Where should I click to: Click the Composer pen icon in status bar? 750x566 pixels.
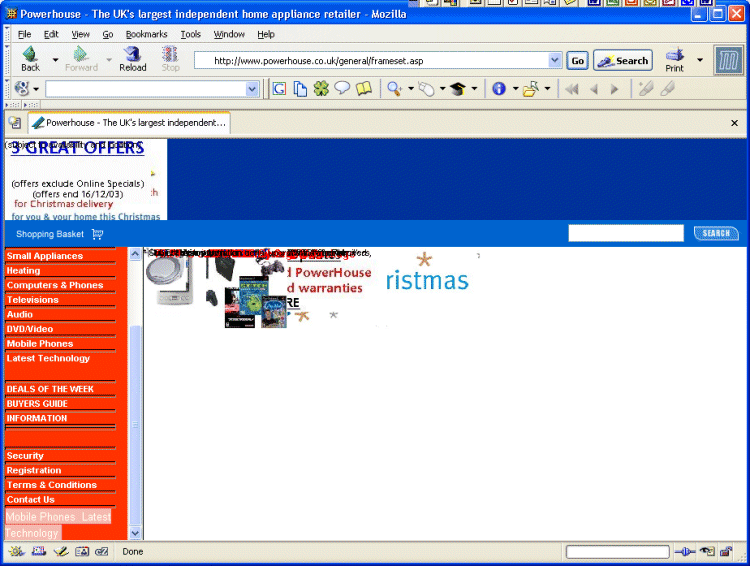point(61,552)
